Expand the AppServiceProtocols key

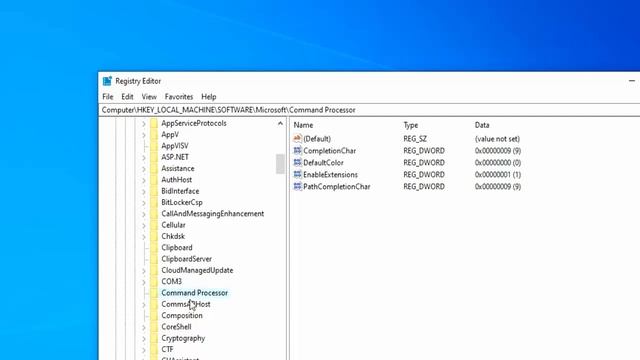(x=144, y=124)
